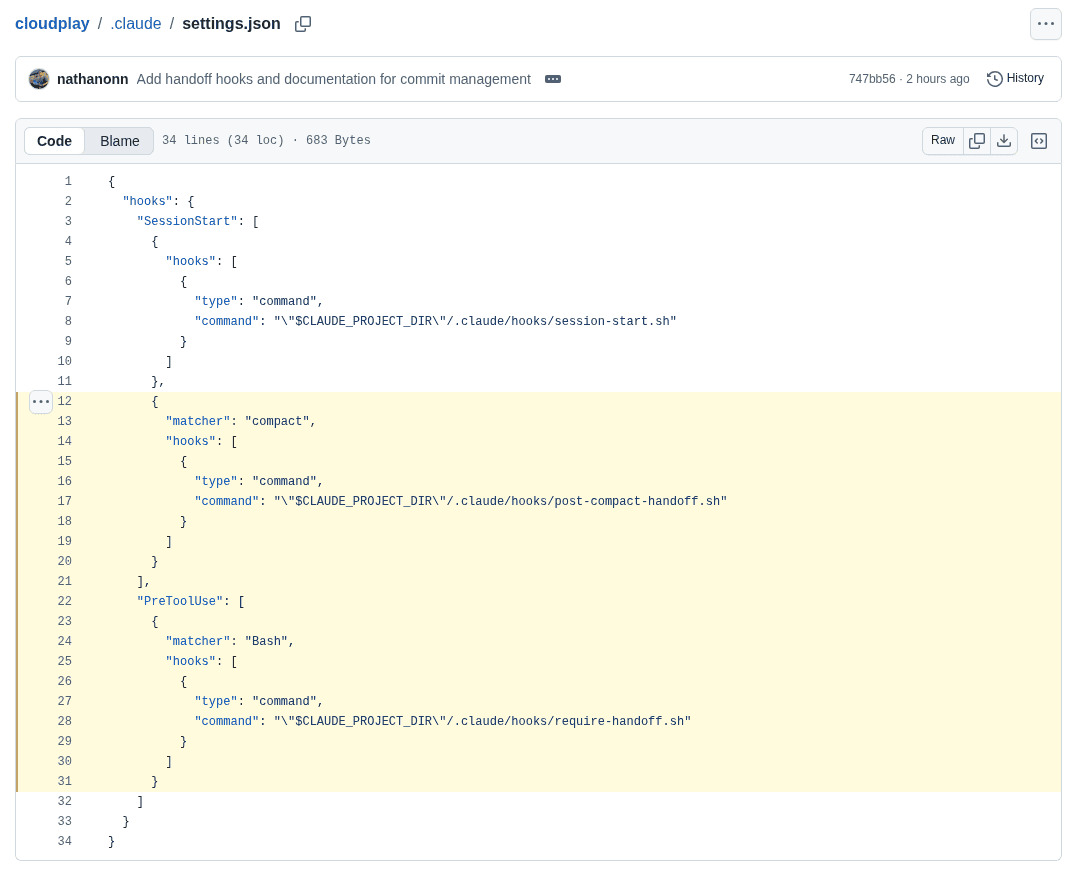The height and width of the screenshot is (872, 1078).
Task: Switch to the Blame tab
Action: tap(120, 141)
